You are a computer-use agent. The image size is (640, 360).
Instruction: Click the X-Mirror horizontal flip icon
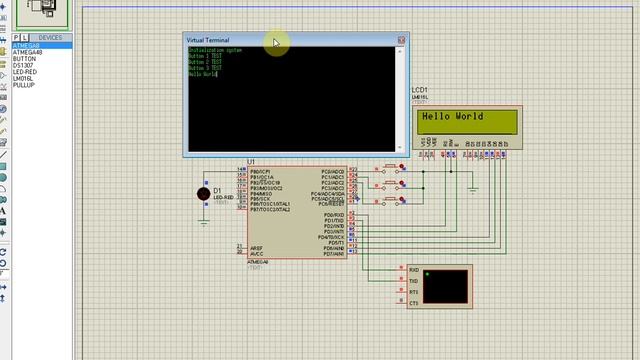click(2, 287)
